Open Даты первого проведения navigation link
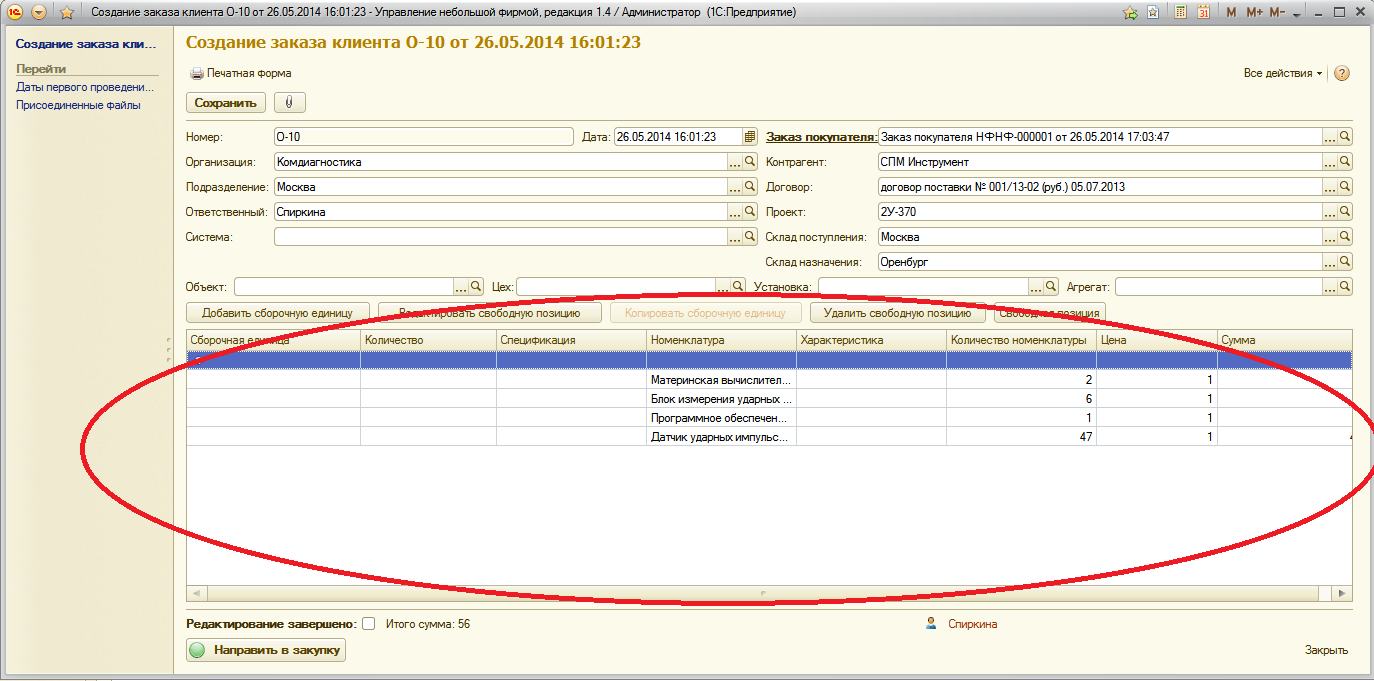The width and height of the screenshot is (1374, 681). 85,87
